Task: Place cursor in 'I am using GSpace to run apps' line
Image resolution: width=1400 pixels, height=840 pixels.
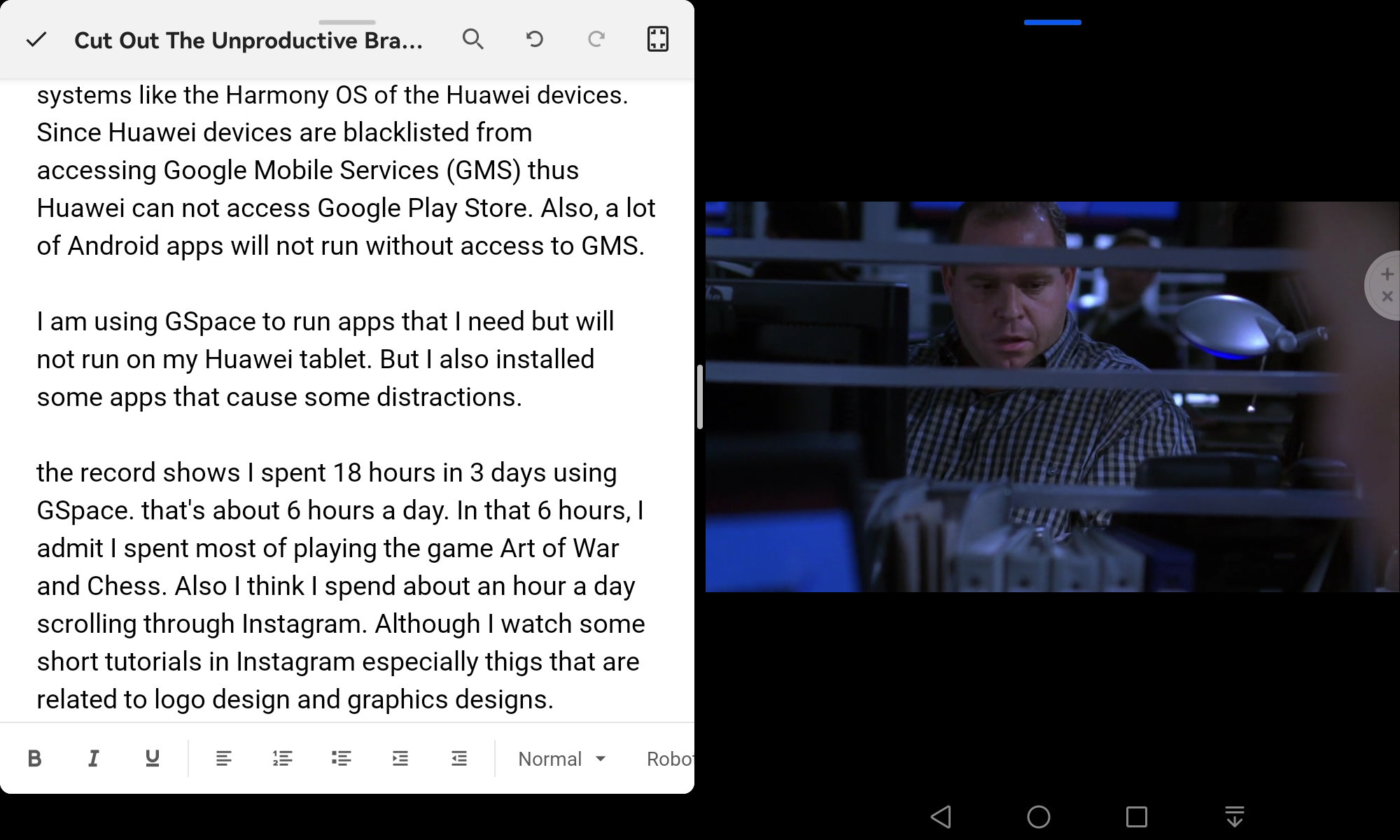Action: [325, 321]
